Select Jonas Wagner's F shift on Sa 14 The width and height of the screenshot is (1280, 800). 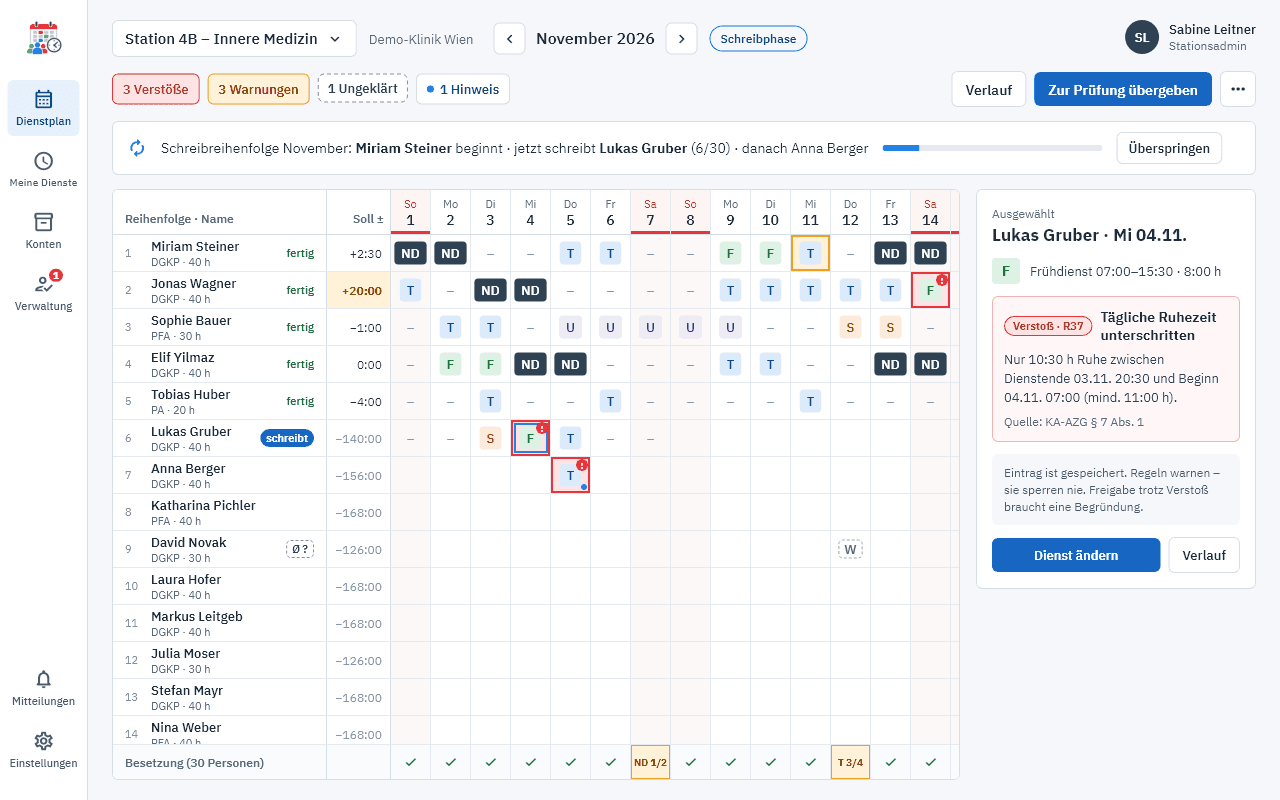[x=930, y=290]
